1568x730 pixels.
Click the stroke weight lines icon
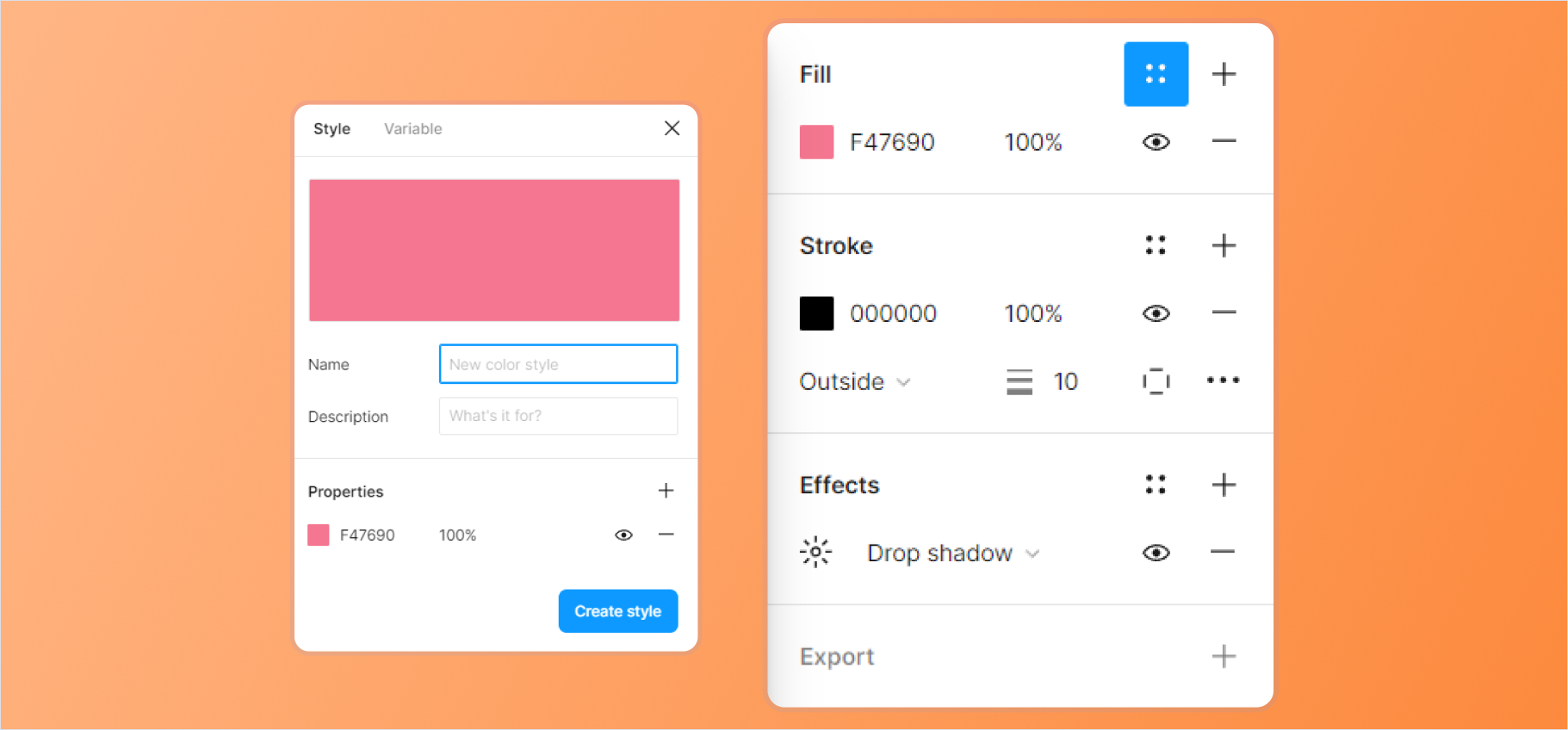click(1019, 381)
